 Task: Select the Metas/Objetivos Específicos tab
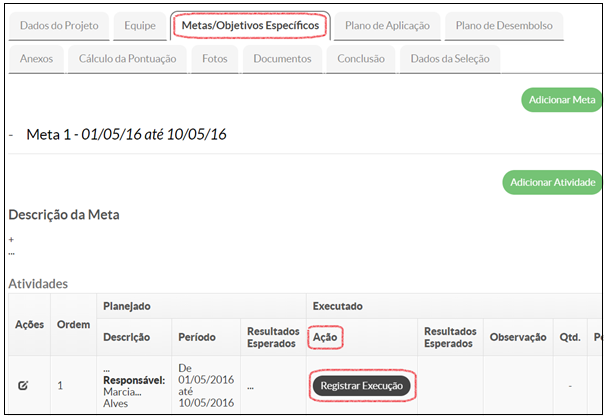coord(250,25)
